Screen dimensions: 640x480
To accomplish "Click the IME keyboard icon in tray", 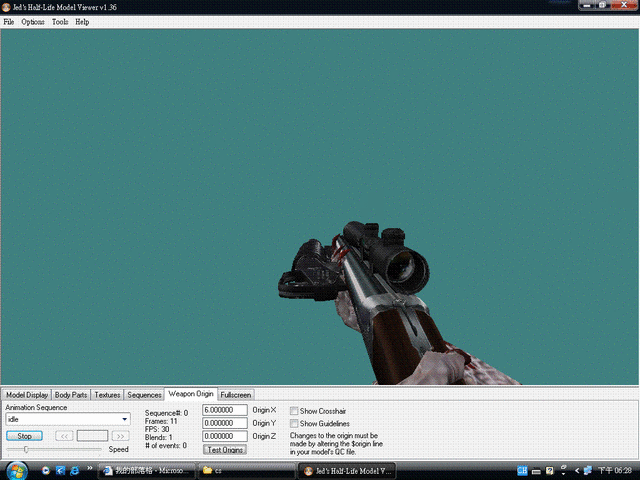I will click(535, 470).
